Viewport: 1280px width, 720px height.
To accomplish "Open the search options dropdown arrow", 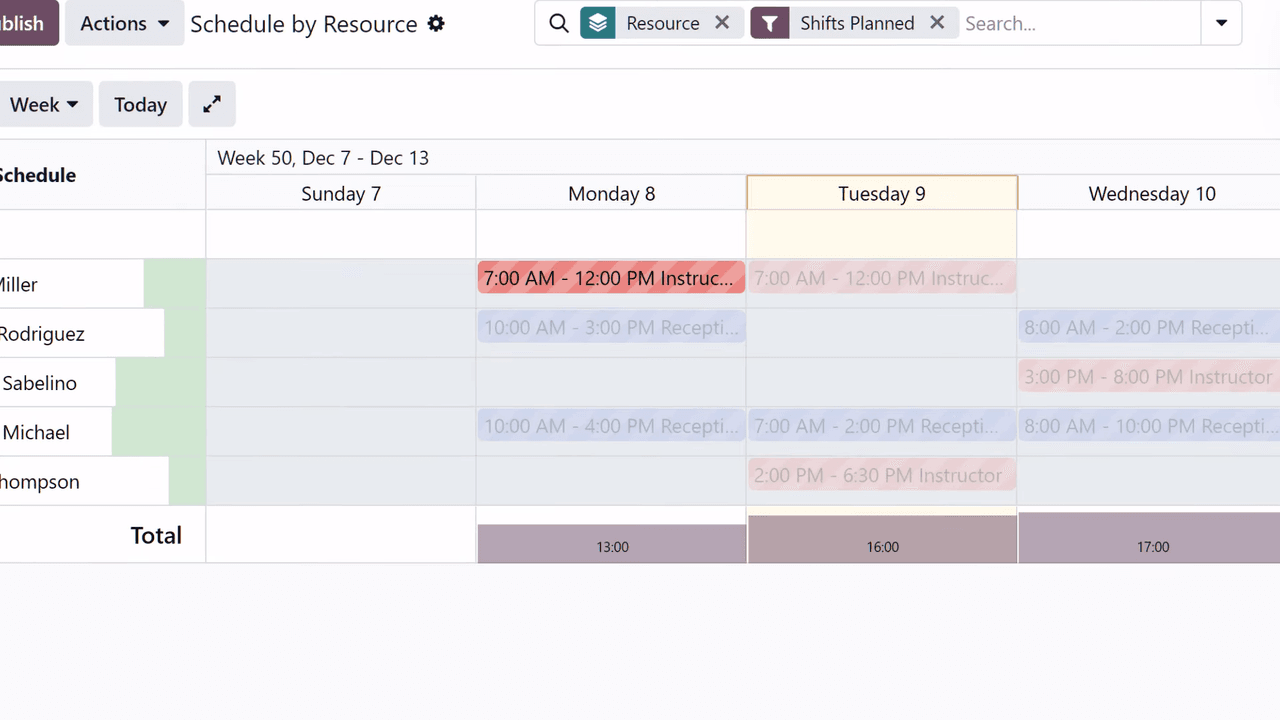I will pos(1221,24).
